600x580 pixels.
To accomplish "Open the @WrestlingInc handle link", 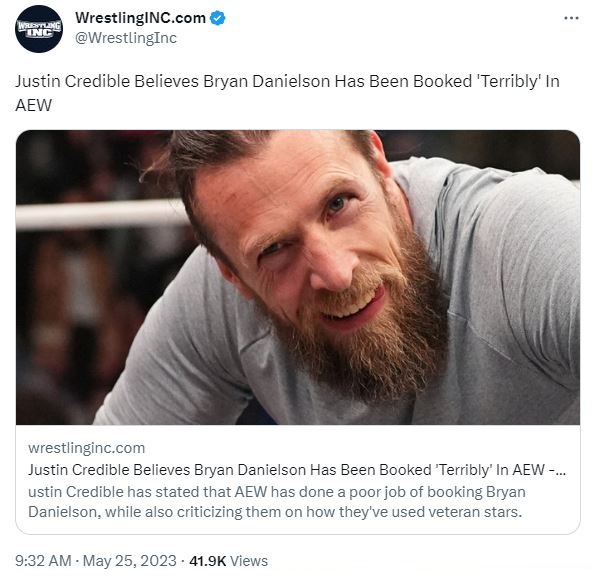I will point(126,38).
